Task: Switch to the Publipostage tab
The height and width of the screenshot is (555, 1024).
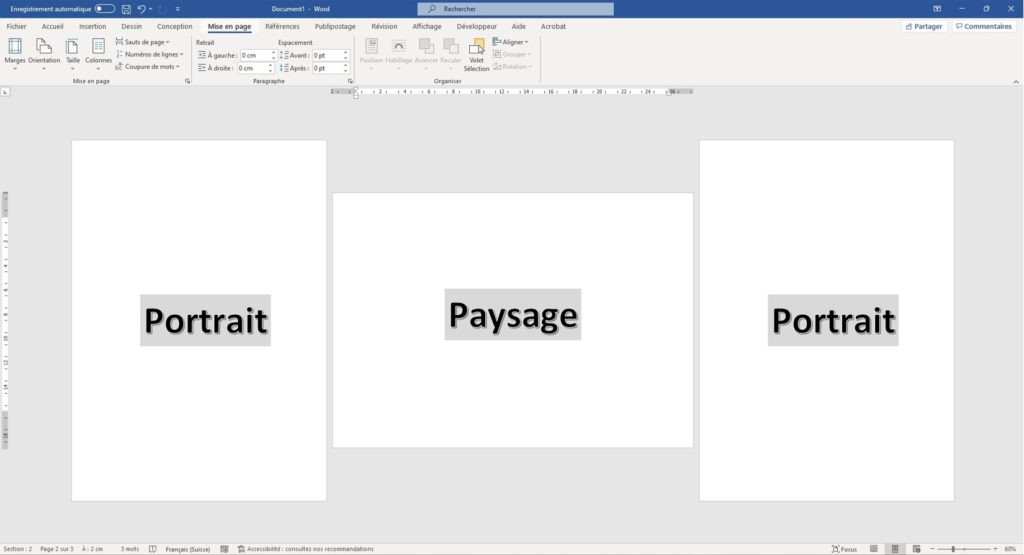Action: (x=335, y=27)
